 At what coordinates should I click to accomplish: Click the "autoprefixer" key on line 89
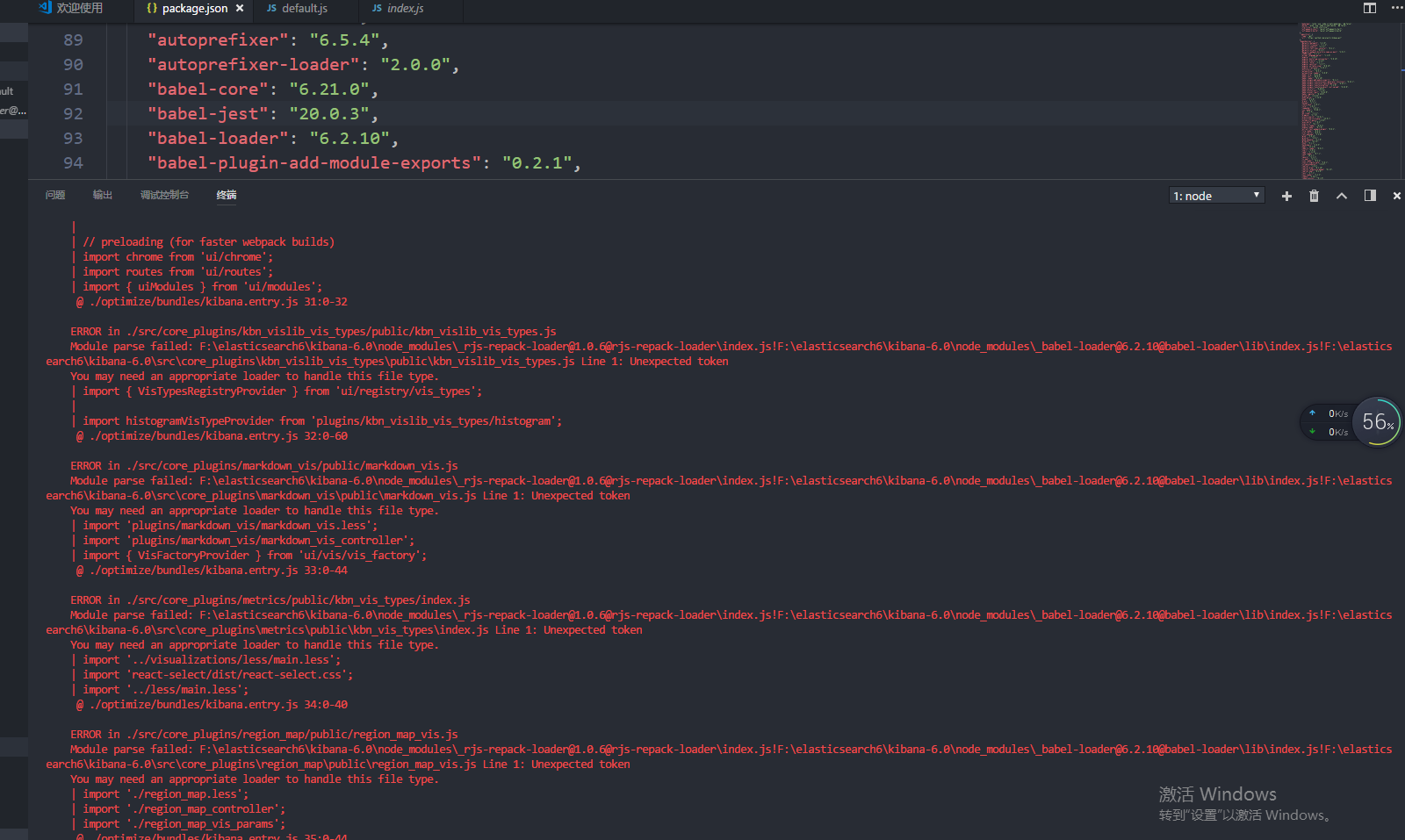coord(218,40)
